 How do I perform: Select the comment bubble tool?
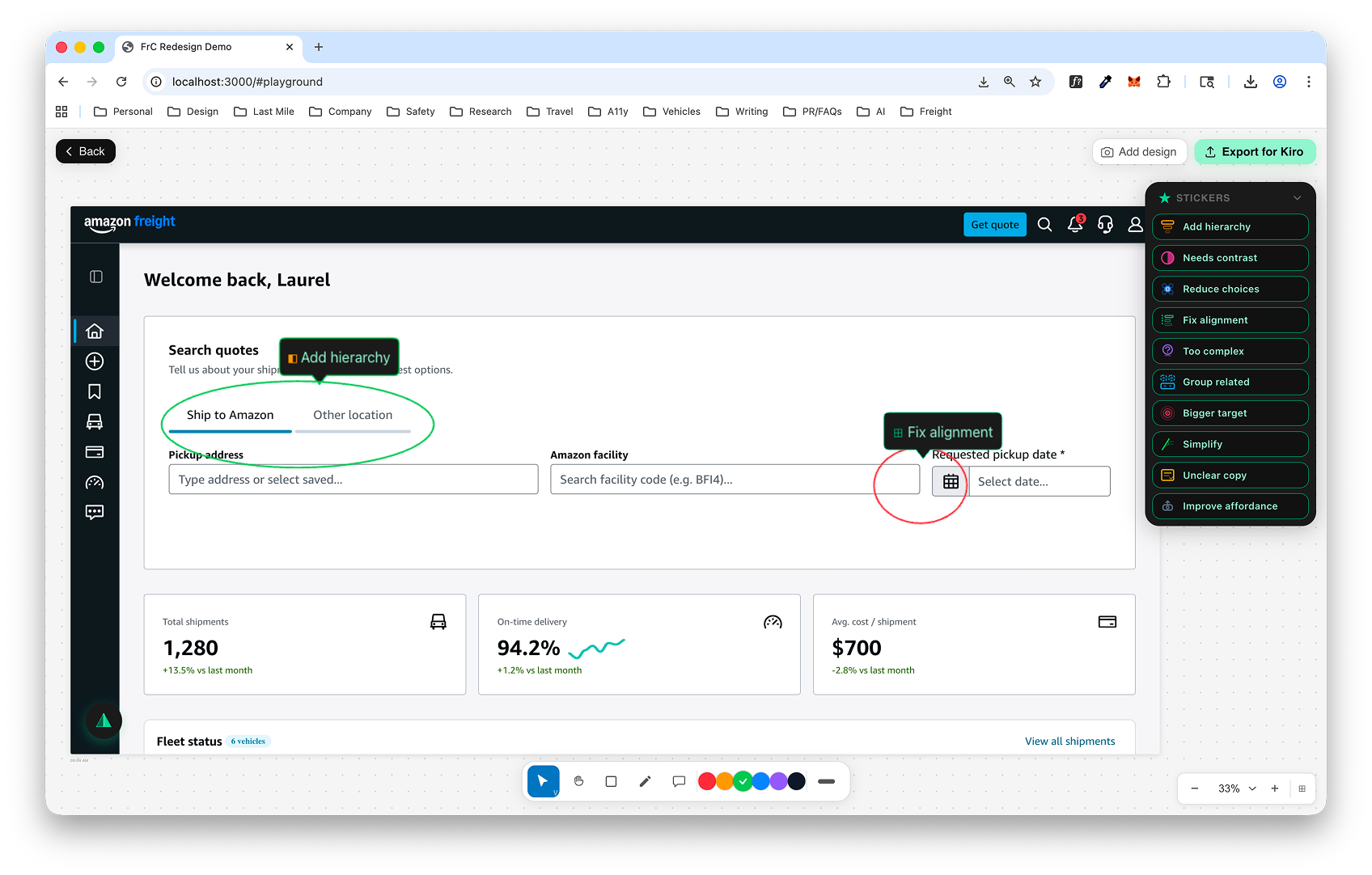pyautogui.click(x=679, y=781)
